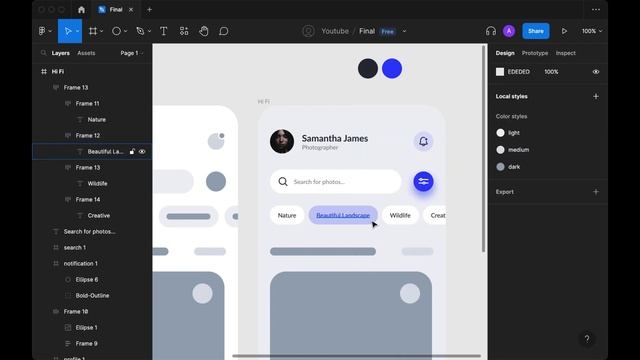Select the light color style
640x360 pixels.
[x=508, y=133]
